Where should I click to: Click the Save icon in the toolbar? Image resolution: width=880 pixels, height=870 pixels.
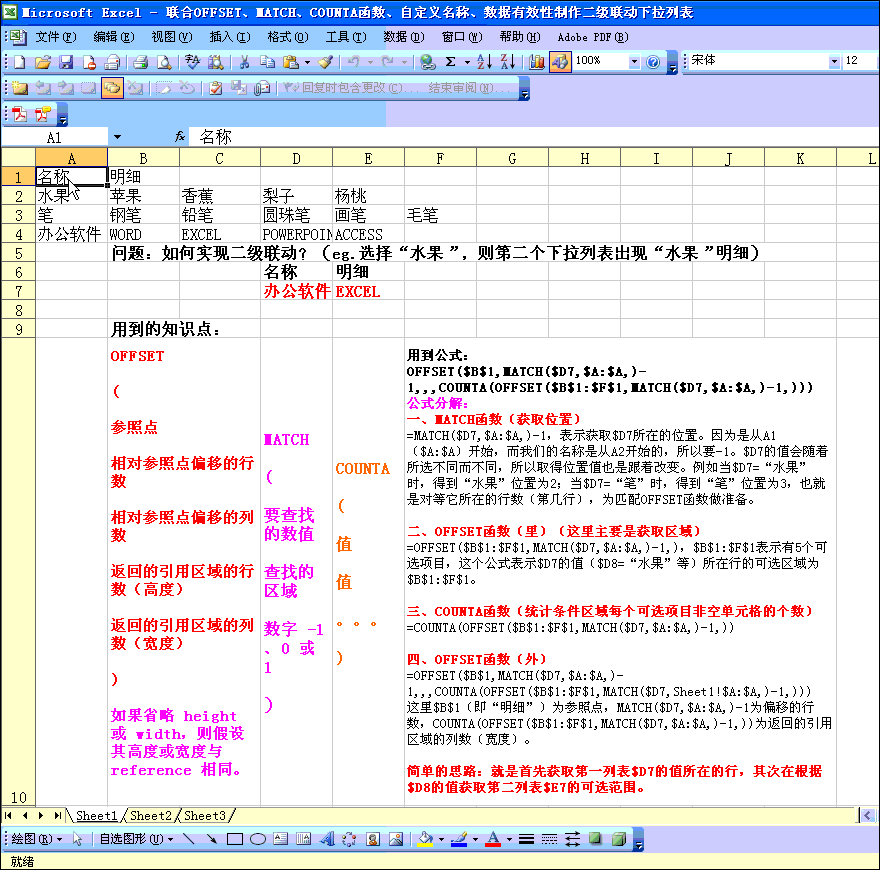click(66, 62)
